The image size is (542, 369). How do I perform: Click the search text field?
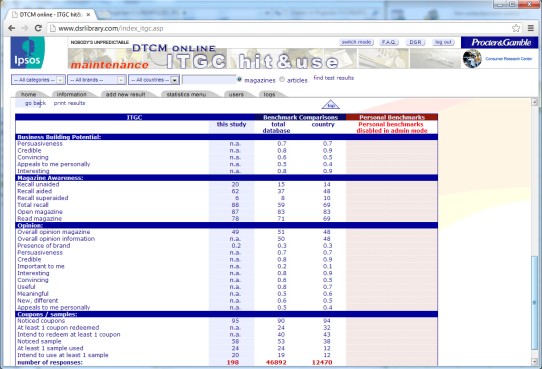pos(209,80)
